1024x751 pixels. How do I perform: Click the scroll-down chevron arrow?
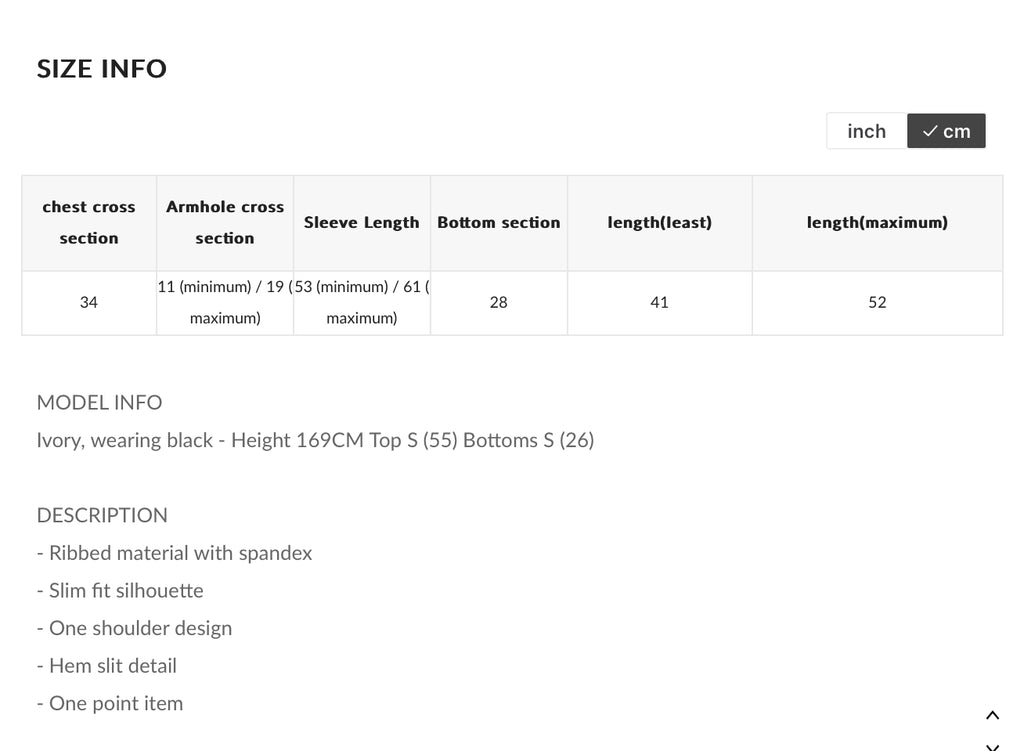pos(993,746)
